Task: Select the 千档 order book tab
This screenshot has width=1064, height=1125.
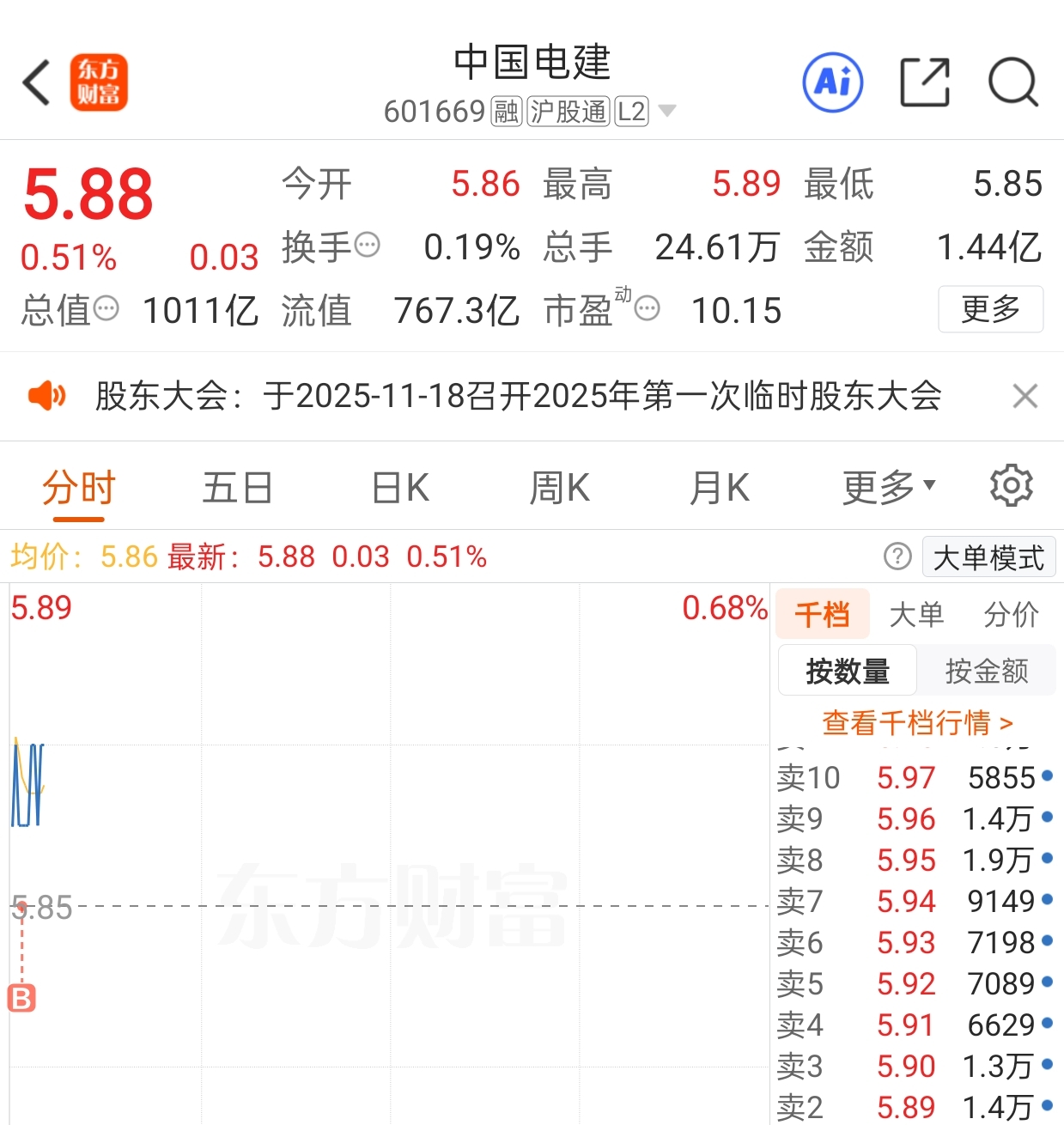Action: [x=823, y=614]
